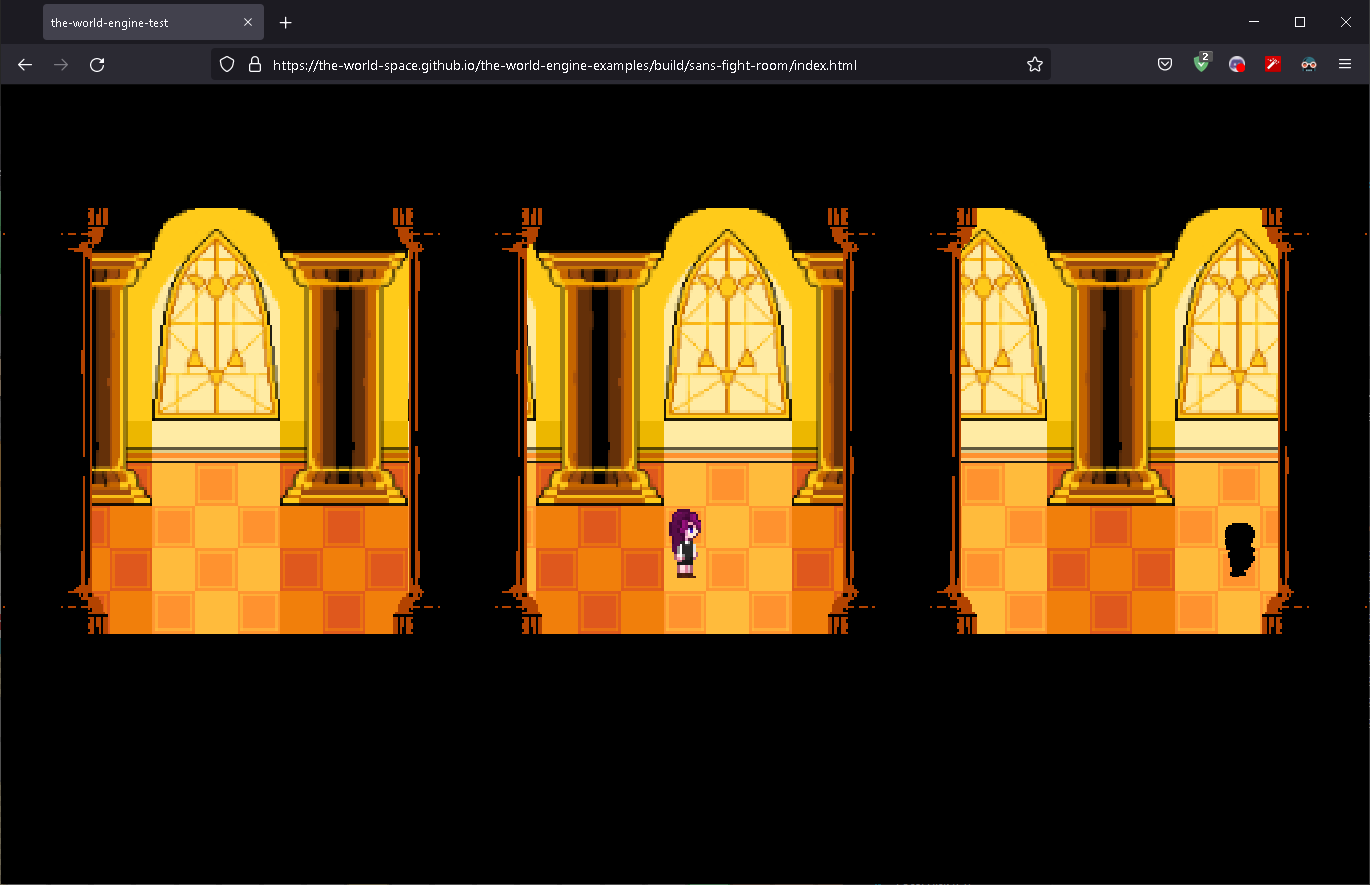The width and height of the screenshot is (1370, 885).
Task: Click the purple-haired character sprite
Action: (x=685, y=543)
